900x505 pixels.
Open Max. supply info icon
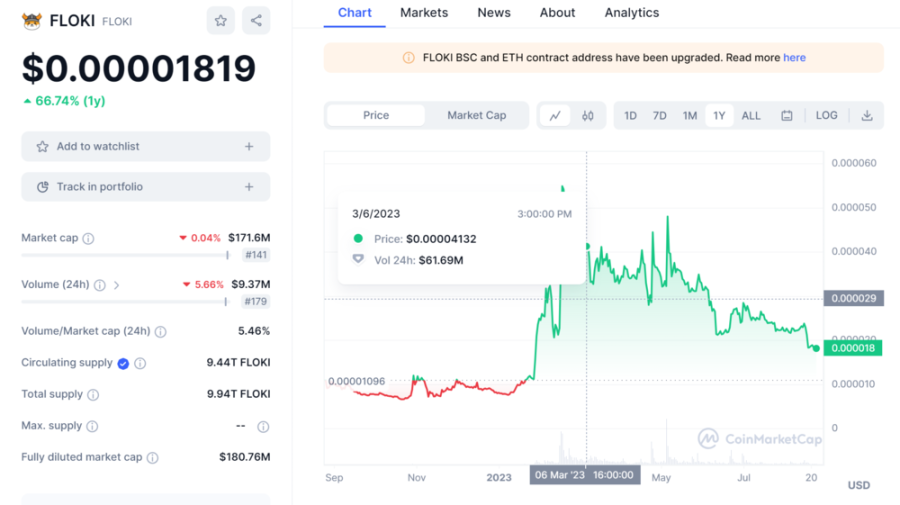92,426
